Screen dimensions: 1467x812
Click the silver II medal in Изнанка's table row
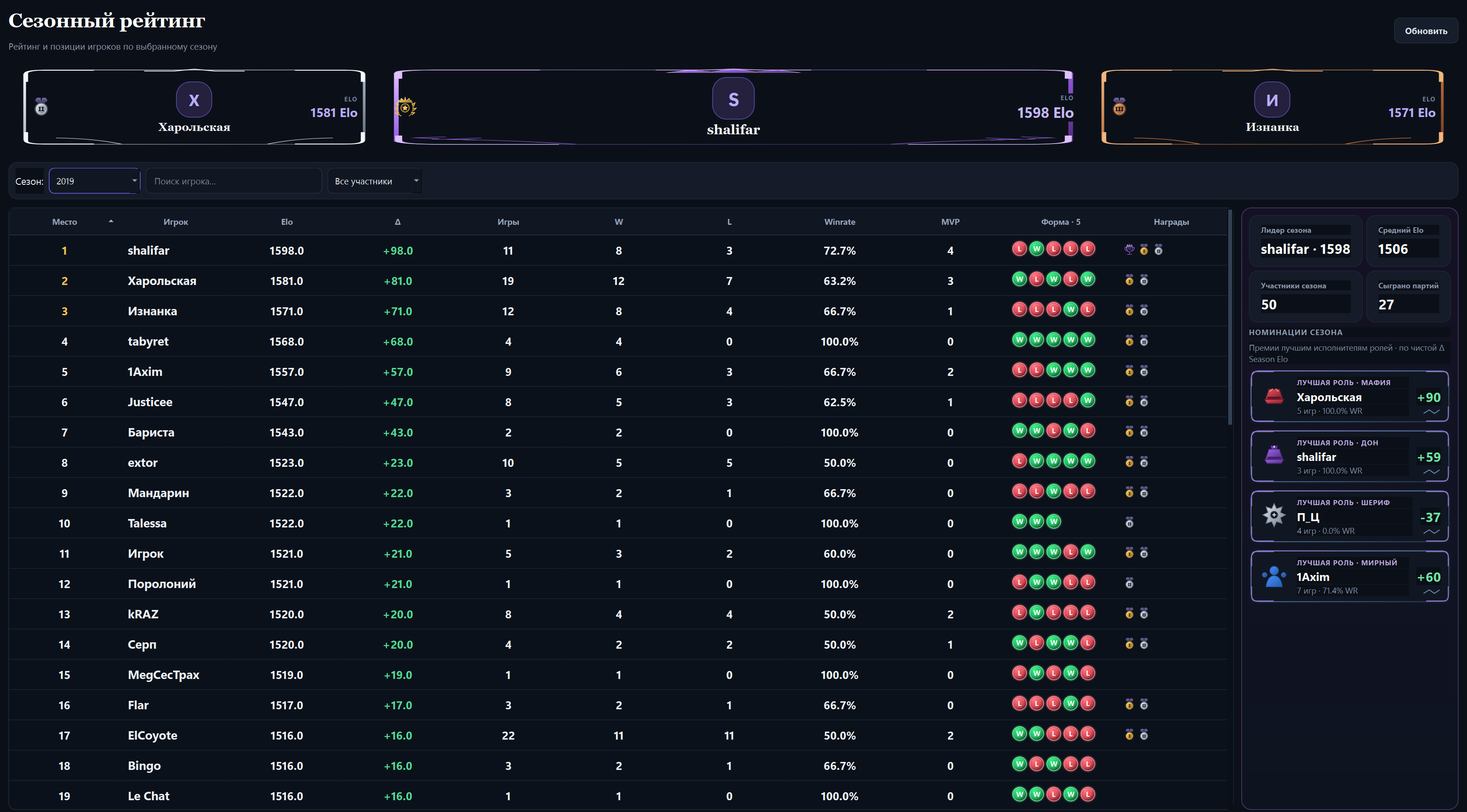coord(1144,310)
